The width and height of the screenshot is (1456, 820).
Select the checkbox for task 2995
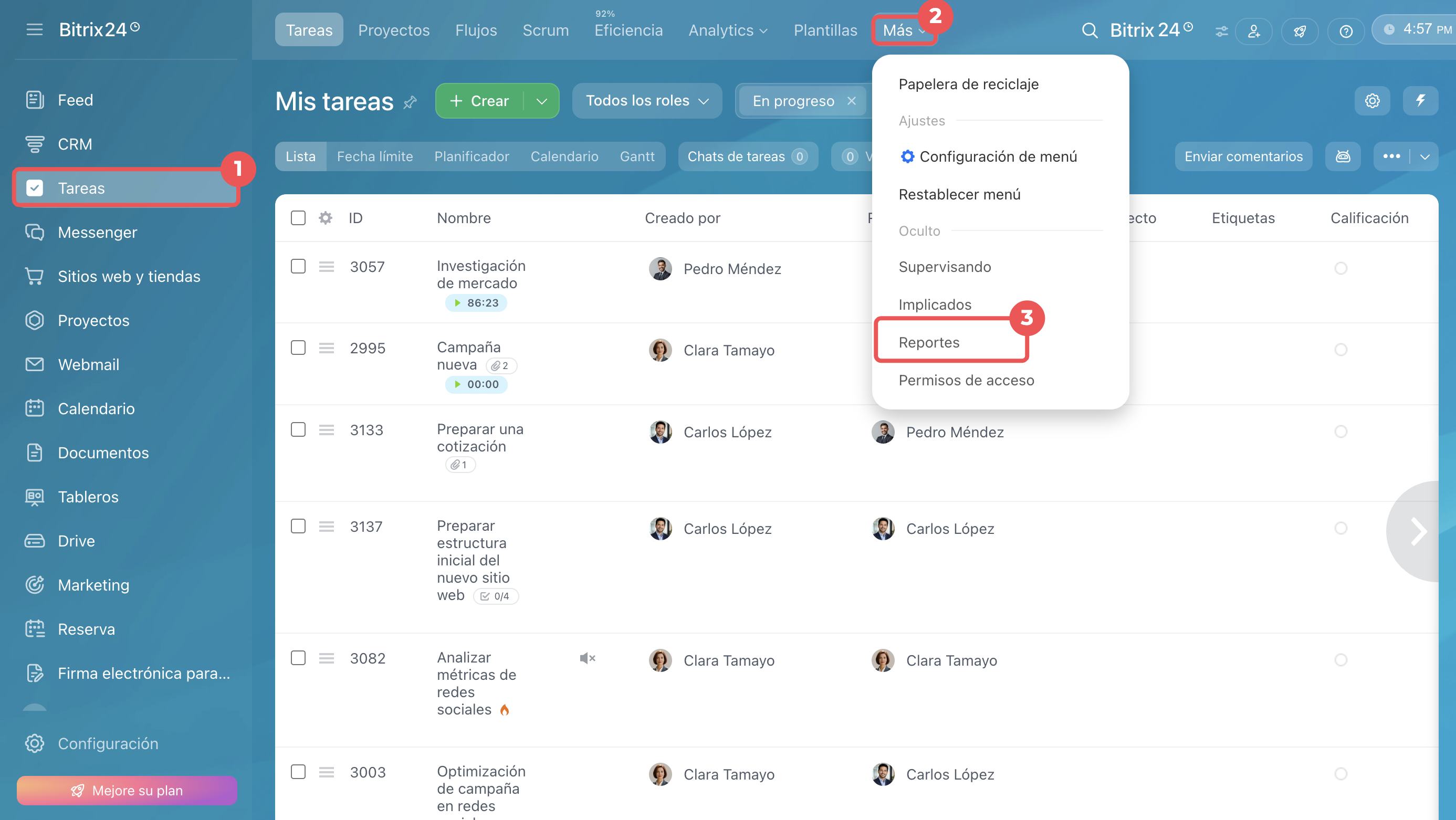click(298, 348)
